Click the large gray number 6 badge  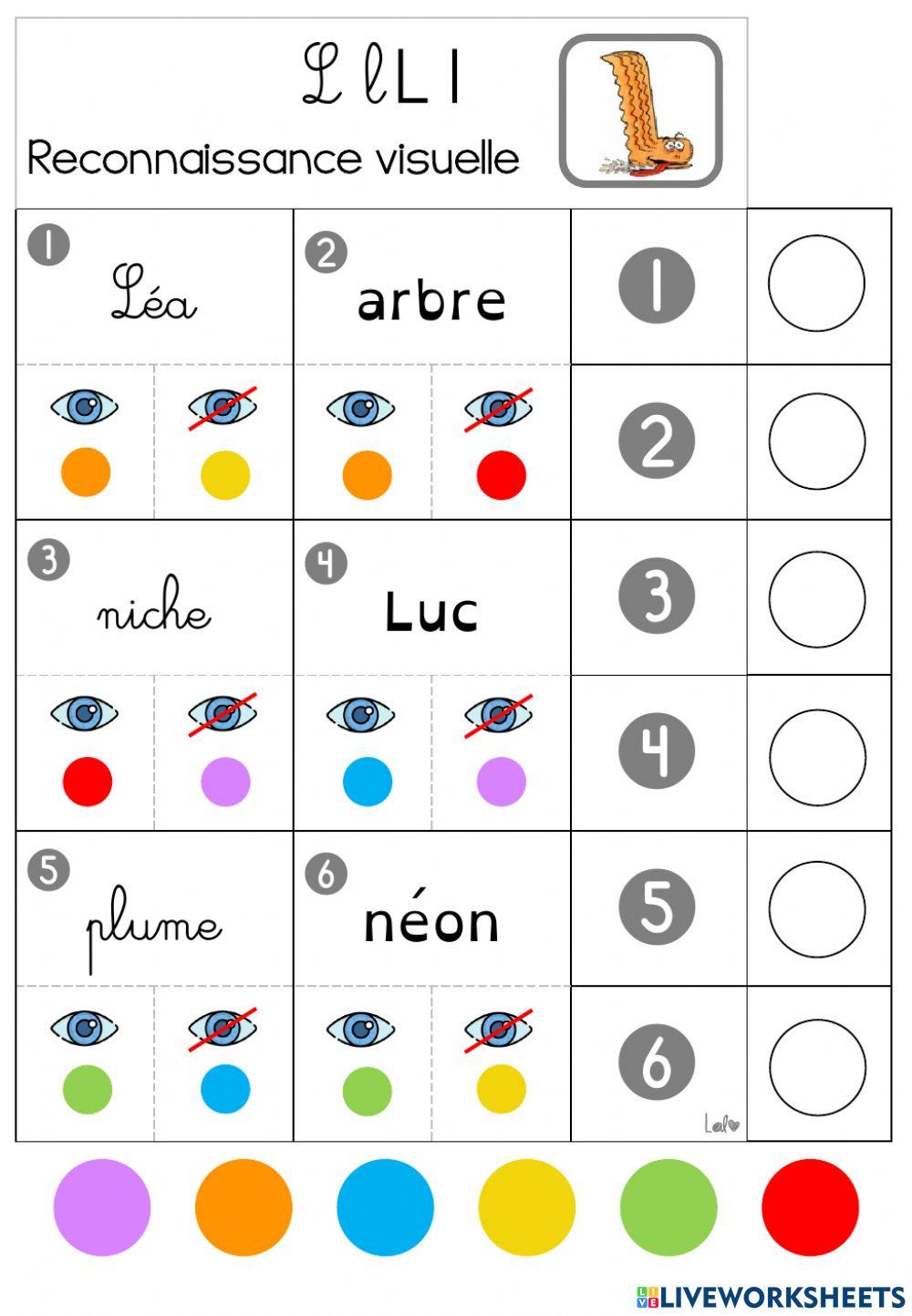click(x=657, y=1062)
